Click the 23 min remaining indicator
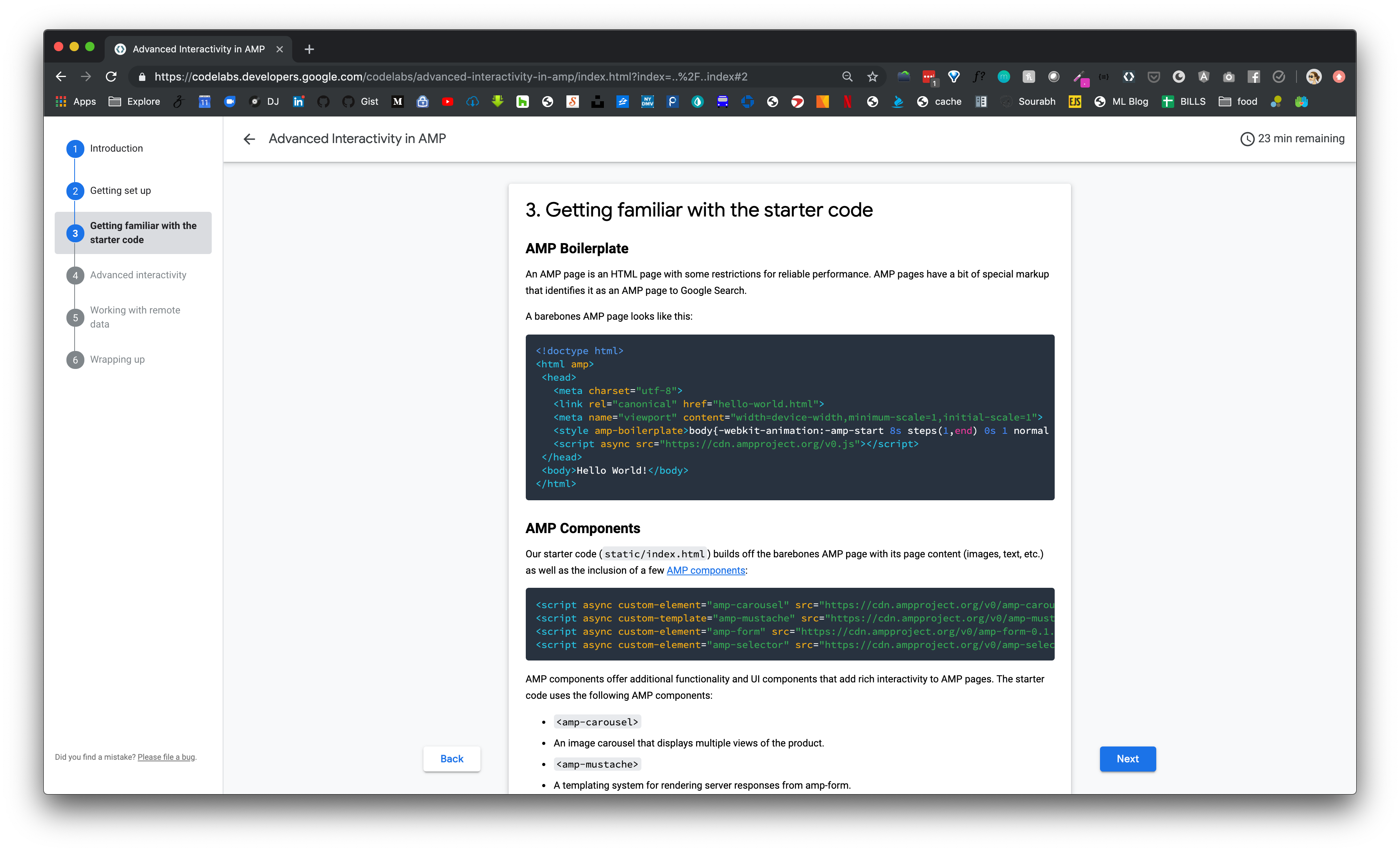Image resolution: width=1400 pixels, height=852 pixels. tap(1292, 139)
